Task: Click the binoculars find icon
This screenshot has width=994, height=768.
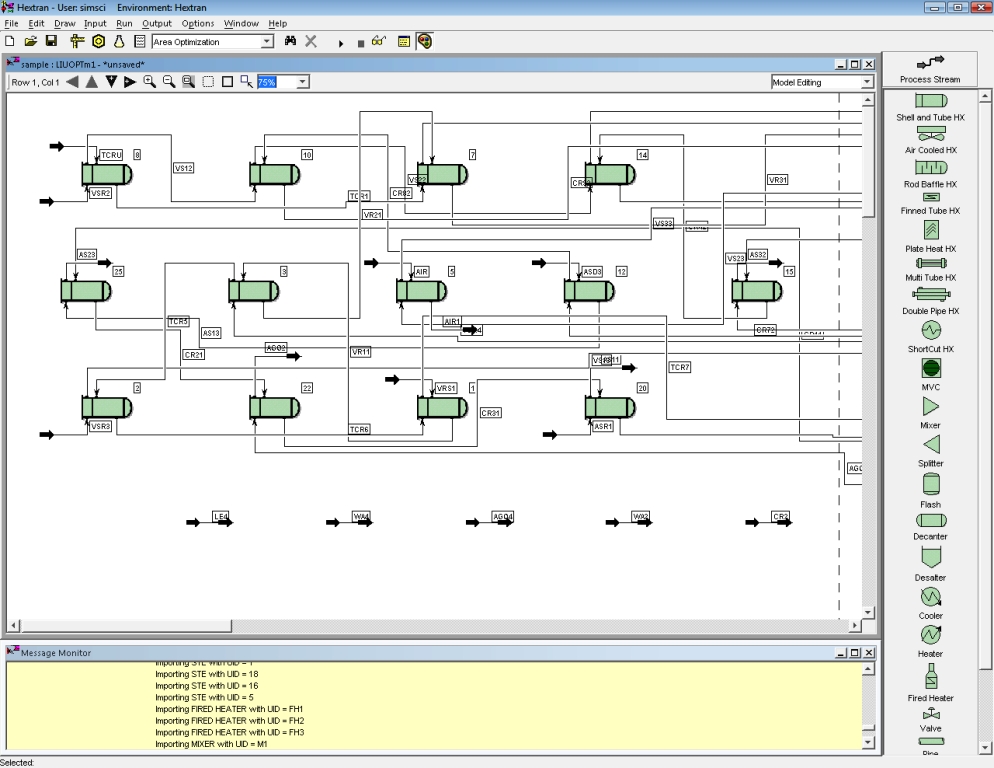Action: coord(290,41)
